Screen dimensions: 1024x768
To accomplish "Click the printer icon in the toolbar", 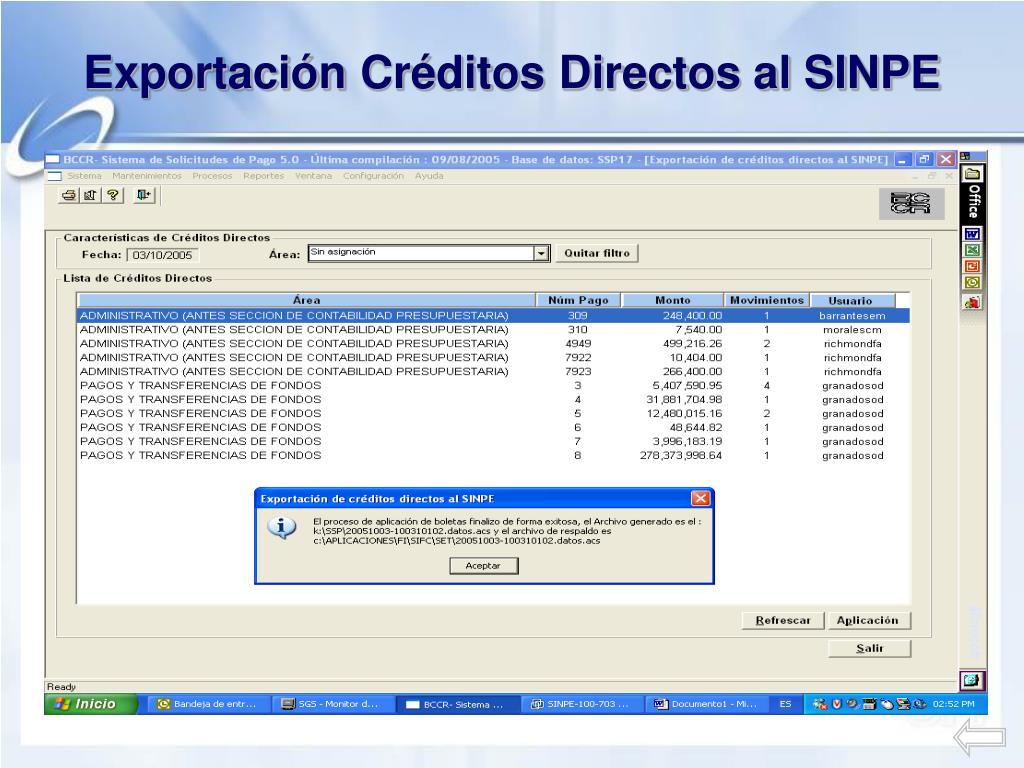I will tap(69, 195).
